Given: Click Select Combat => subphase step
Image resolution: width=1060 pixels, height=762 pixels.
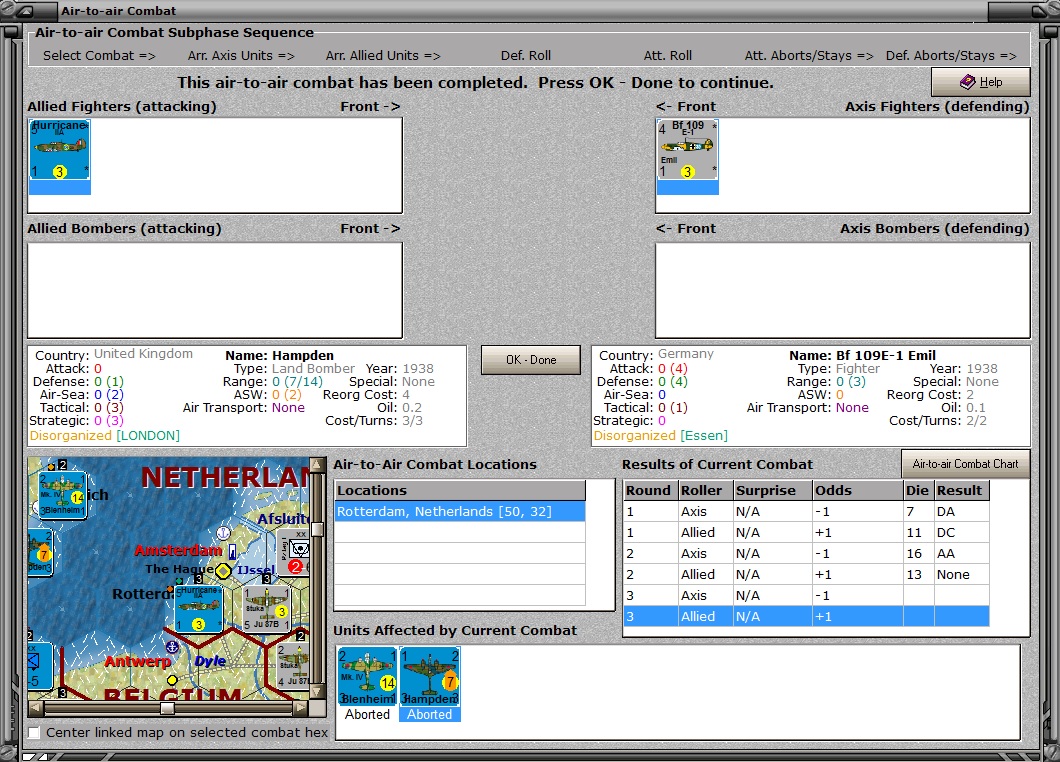Looking at the screenshot, I should (x=99, y=55).
